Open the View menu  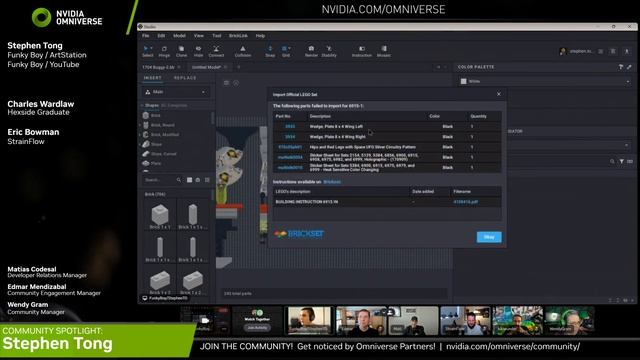pos(199,36)
